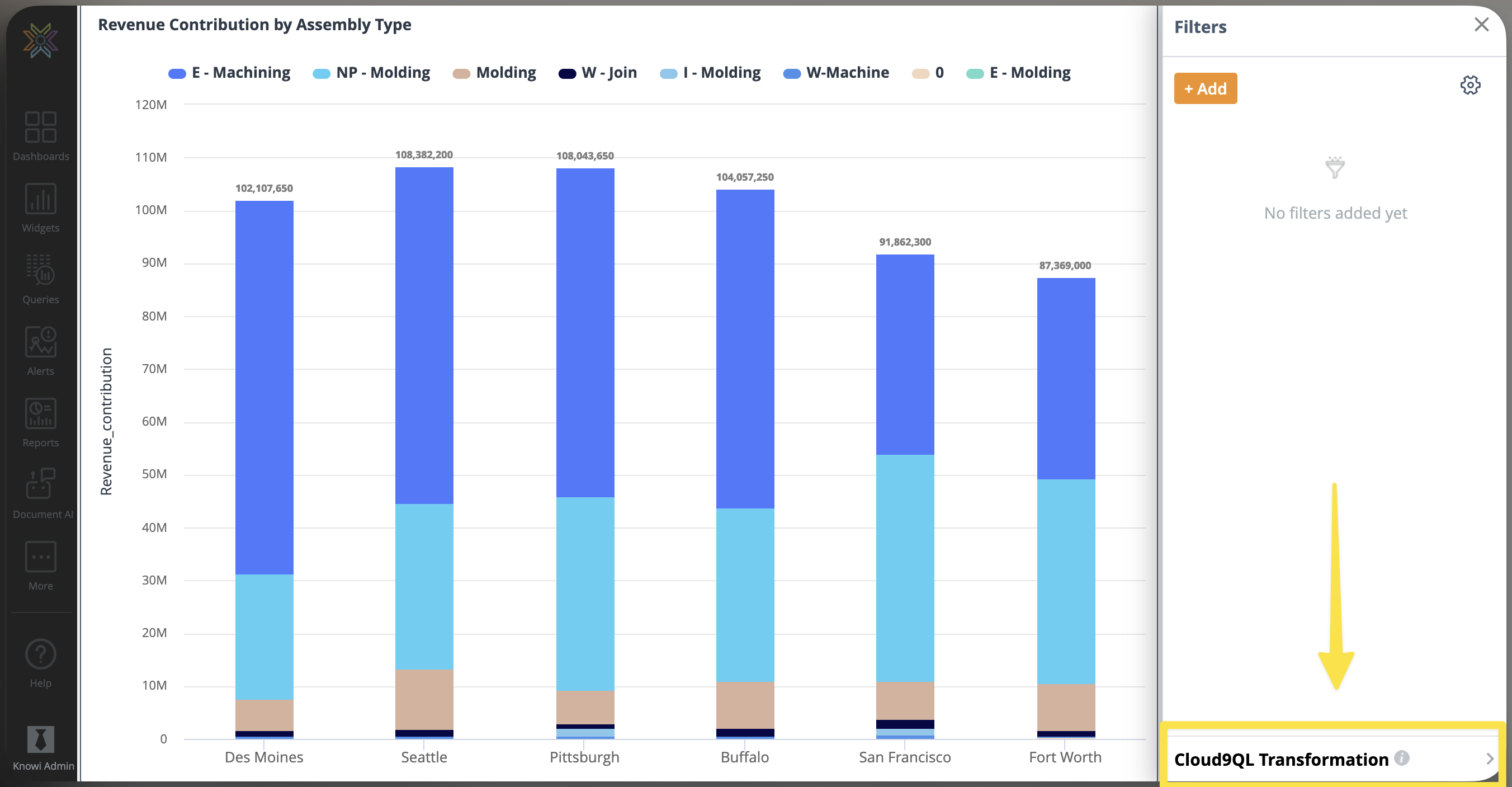Click the Buffalo axis label
Screen dimensions: 1512x787
pyautogui.click(x=745, y=757)
